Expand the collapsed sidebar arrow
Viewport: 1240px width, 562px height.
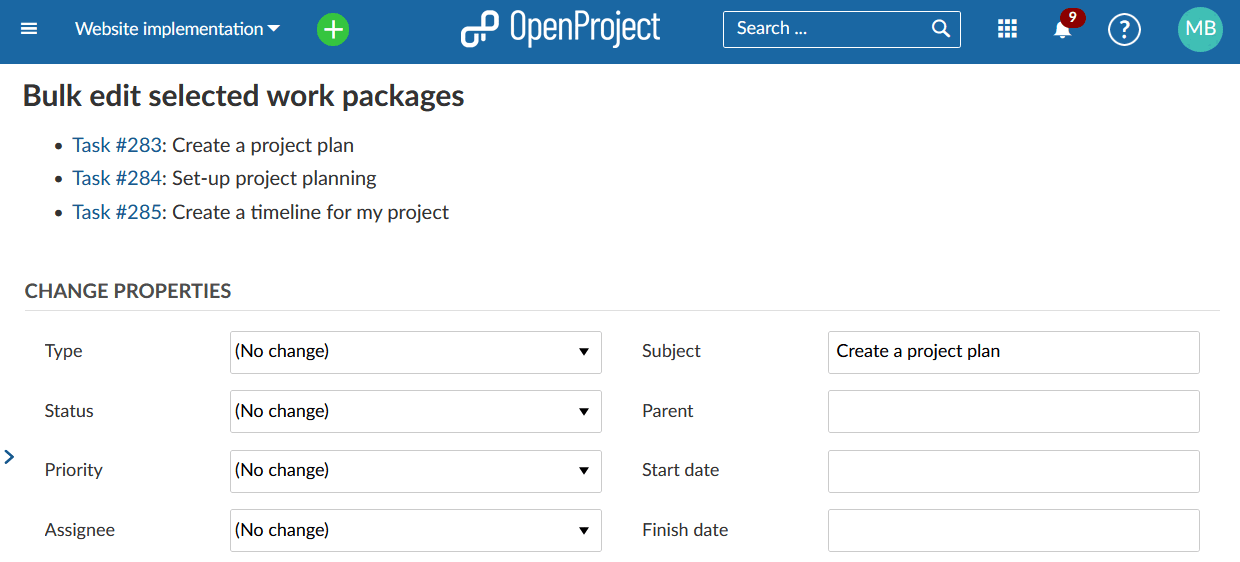pos(10,456)
